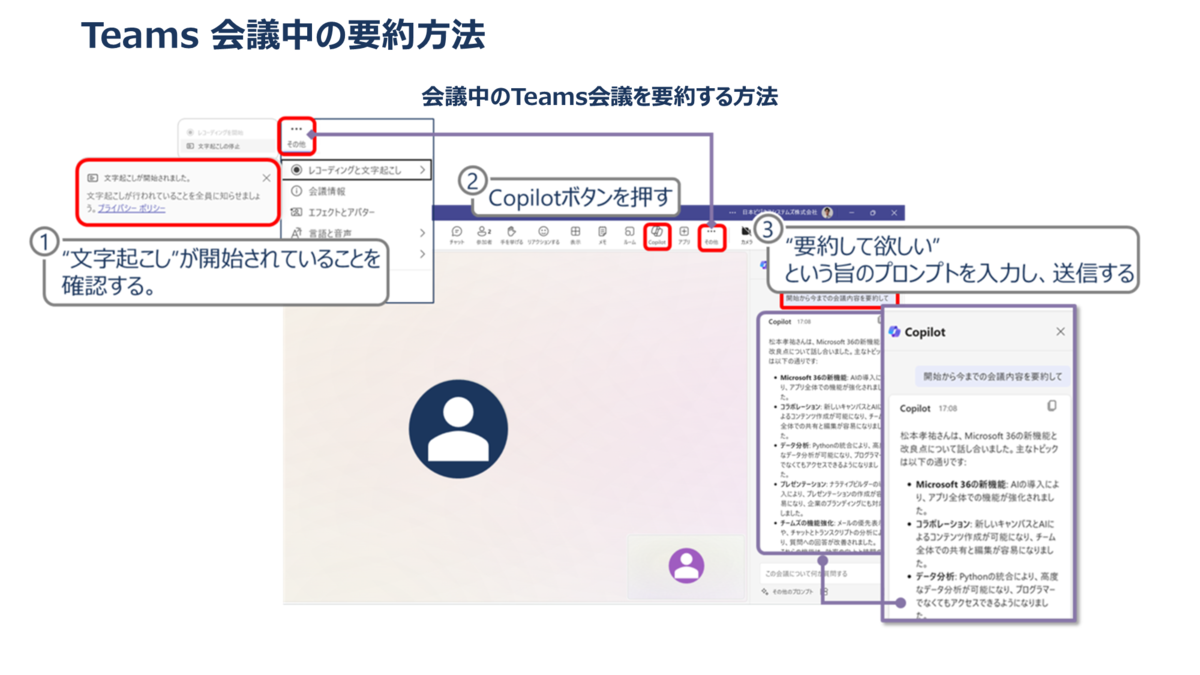This screenshot has height=675, width=1200.
Task: Click chevron at right of レコーディングと文字起こし
Action: pyautogui.click(x=423, y=170)
